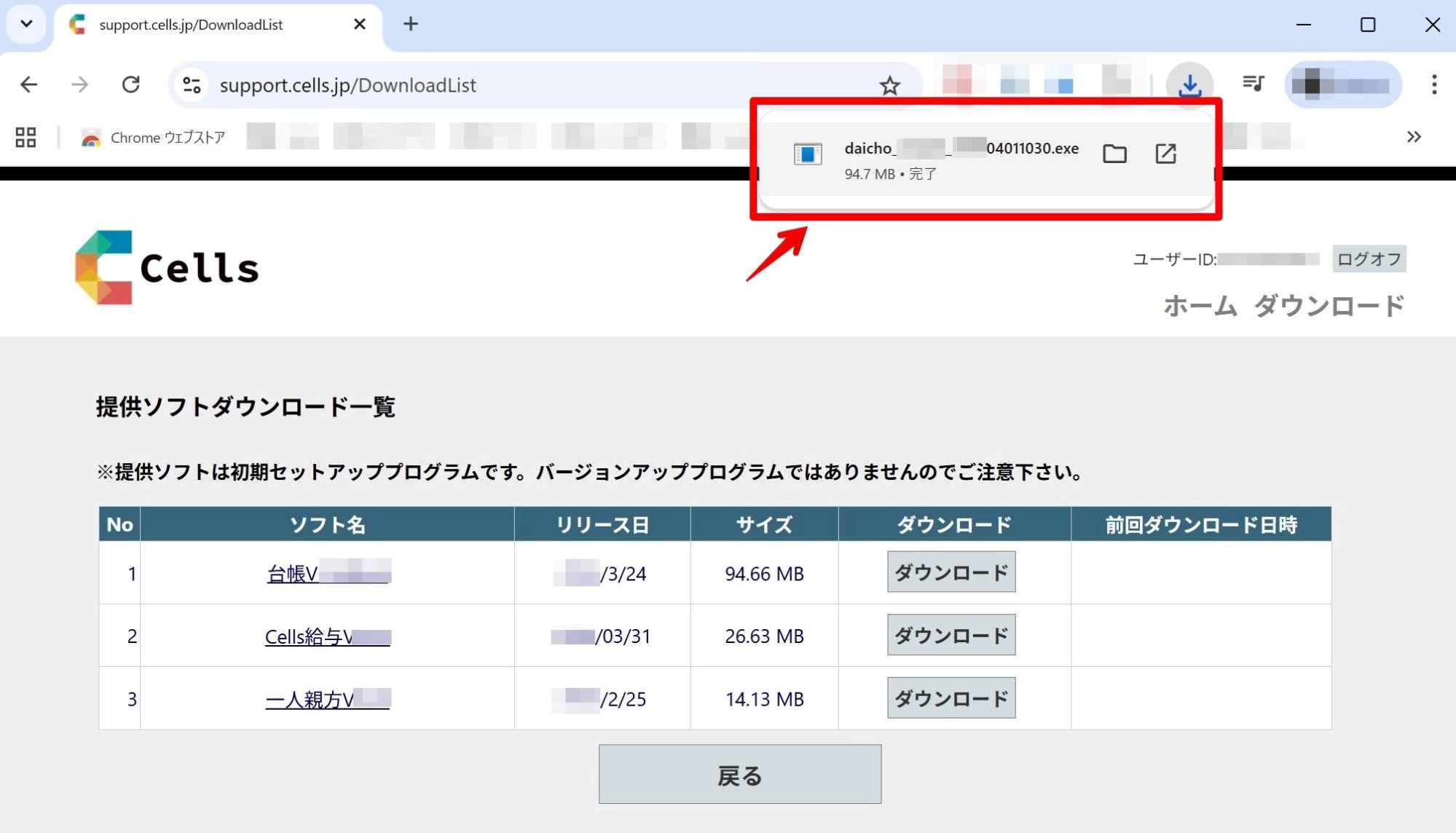Screen dimensions: 1456x833
Task: Click the browser forward arrow
Action: (x=80, y=85)
